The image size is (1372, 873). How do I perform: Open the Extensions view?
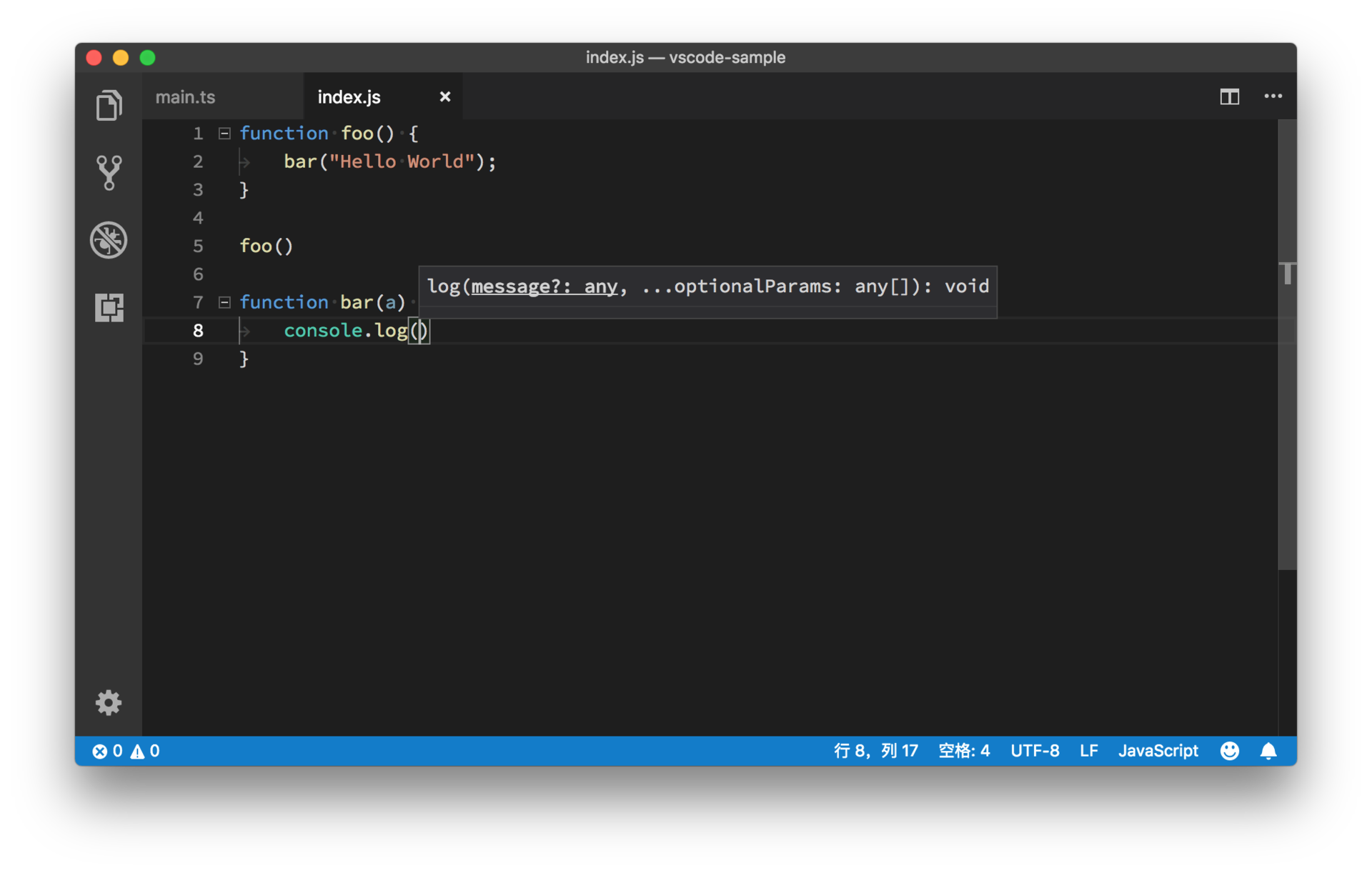click(109, 307)
